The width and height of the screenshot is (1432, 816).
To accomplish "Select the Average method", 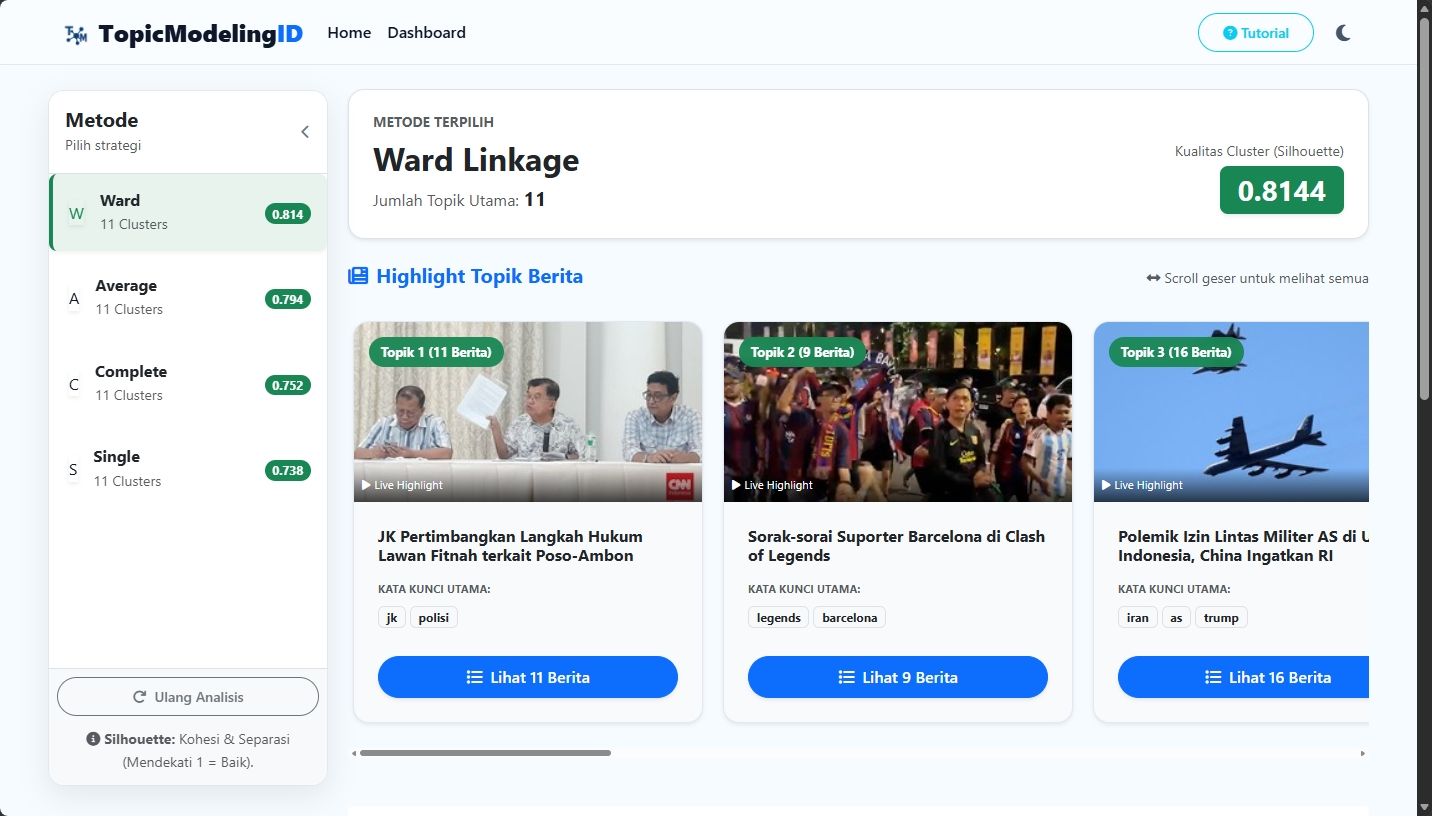I will pos(188,298).
